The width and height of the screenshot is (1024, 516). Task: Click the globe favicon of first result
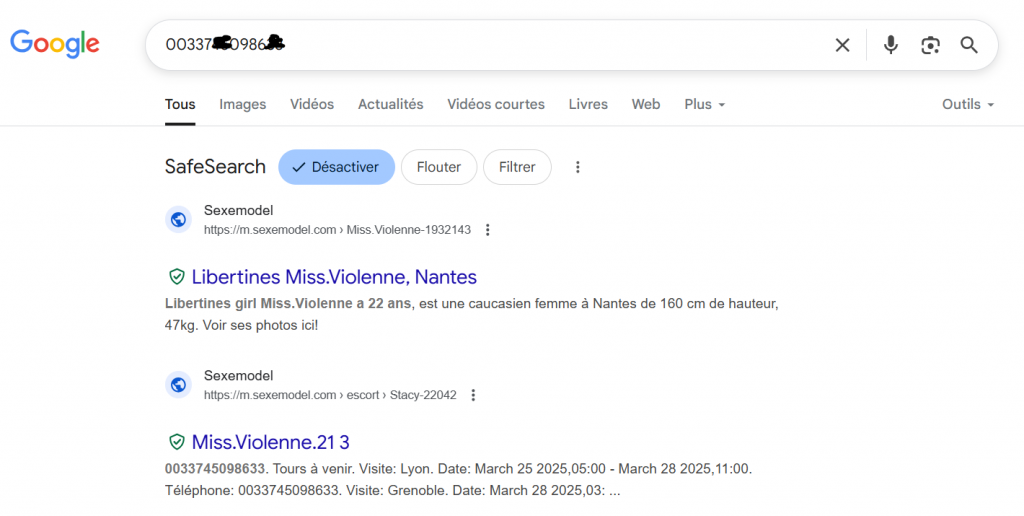click(x=178, y=220)
